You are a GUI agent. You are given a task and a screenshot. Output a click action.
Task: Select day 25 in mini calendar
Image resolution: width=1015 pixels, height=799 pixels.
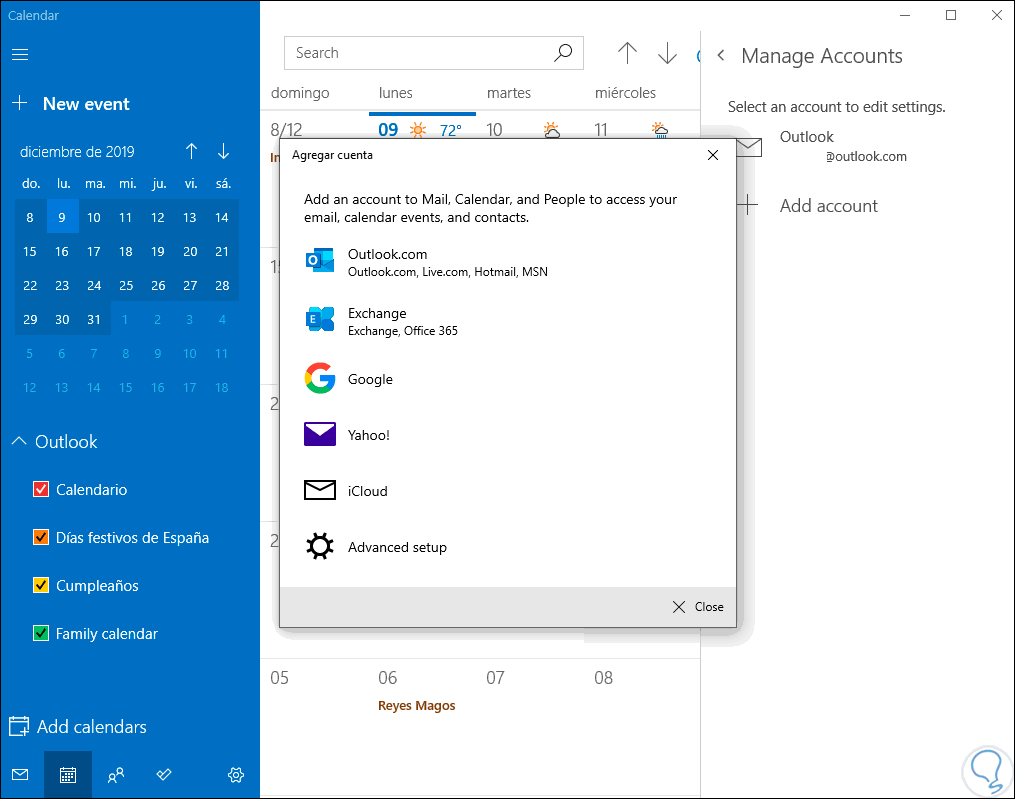(x=126, y=285)
